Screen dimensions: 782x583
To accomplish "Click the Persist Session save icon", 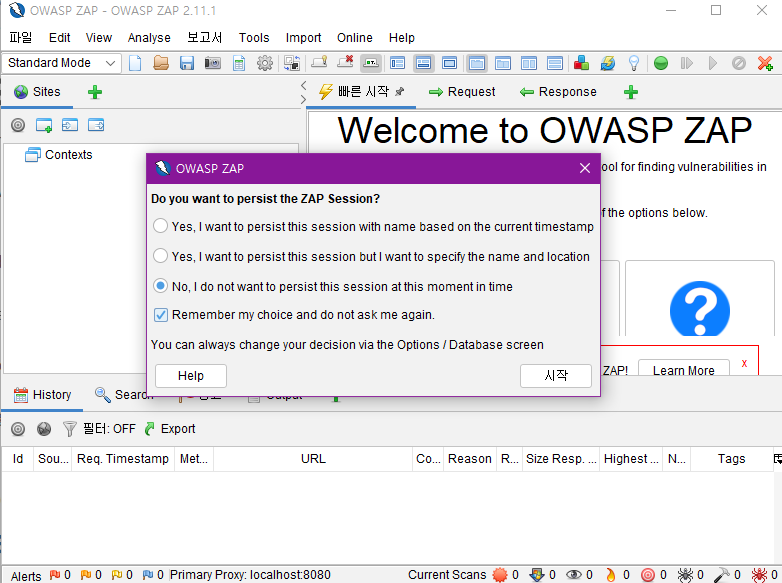I will coord(187,63).
